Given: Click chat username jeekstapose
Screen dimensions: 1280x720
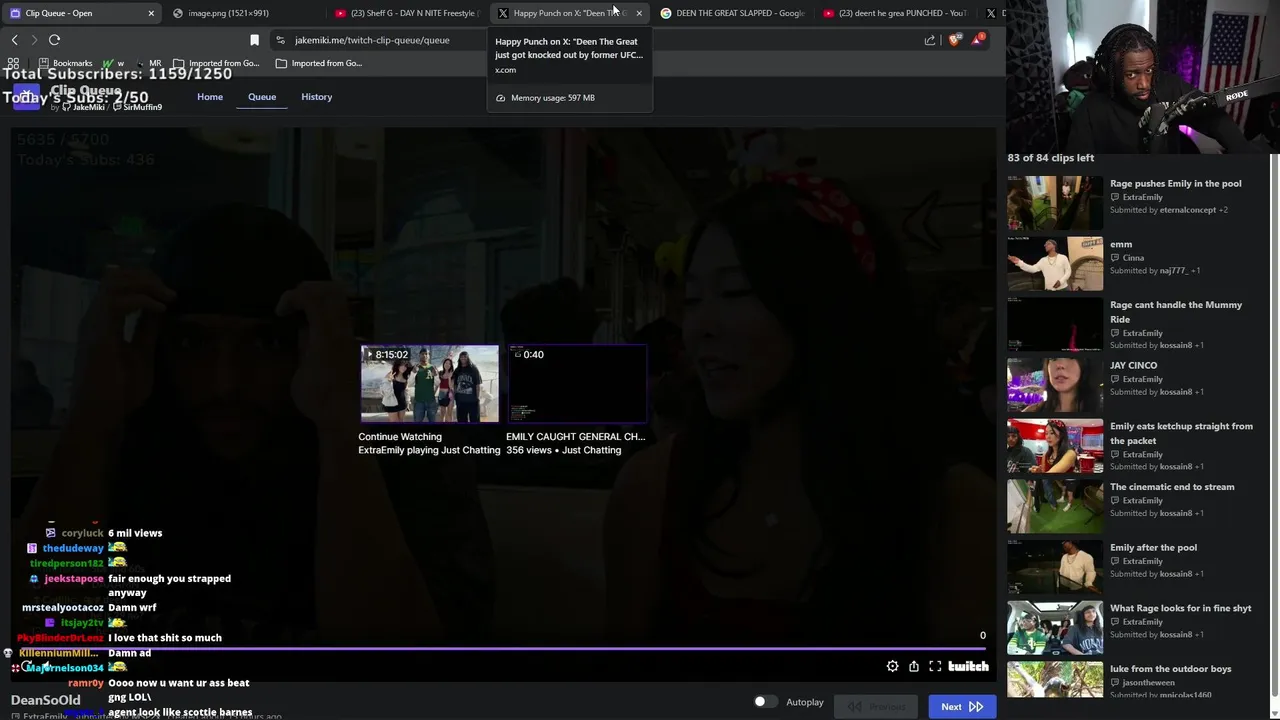Looking at the screenshot, I should pyautogui.click(x=74, y=579).
